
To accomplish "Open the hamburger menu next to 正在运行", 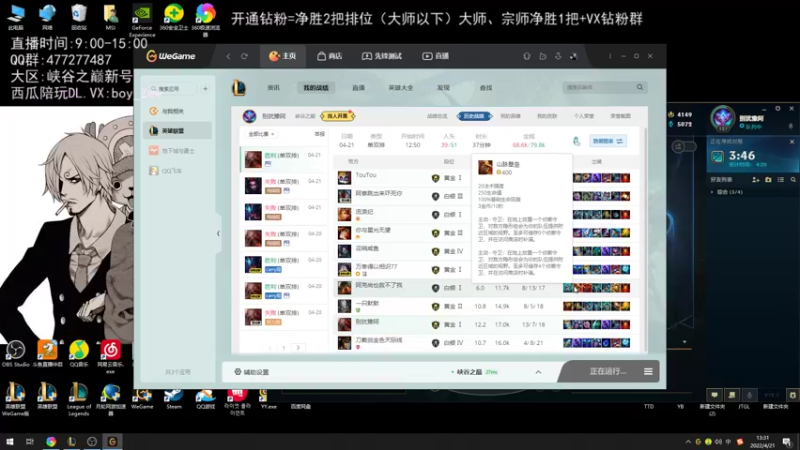I will (648, 371).
